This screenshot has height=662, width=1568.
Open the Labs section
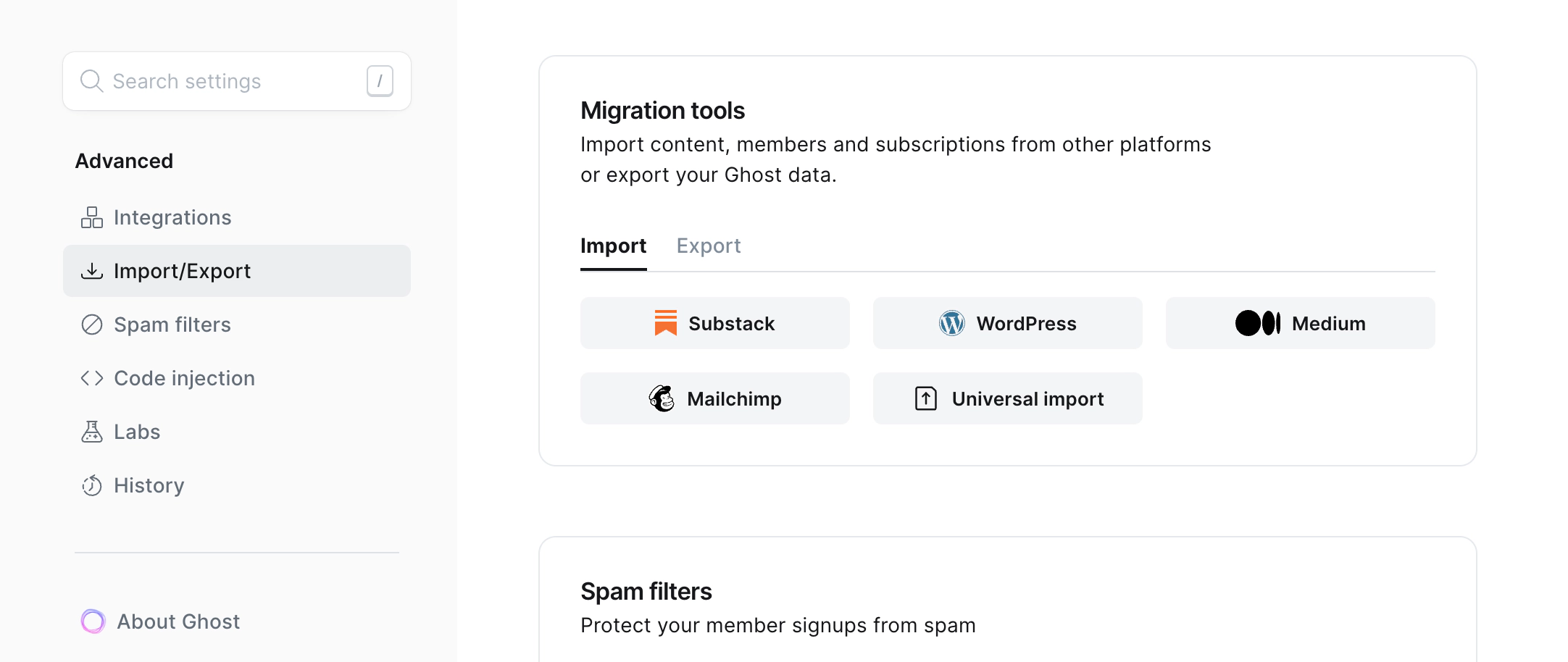[x=237, y=432]
